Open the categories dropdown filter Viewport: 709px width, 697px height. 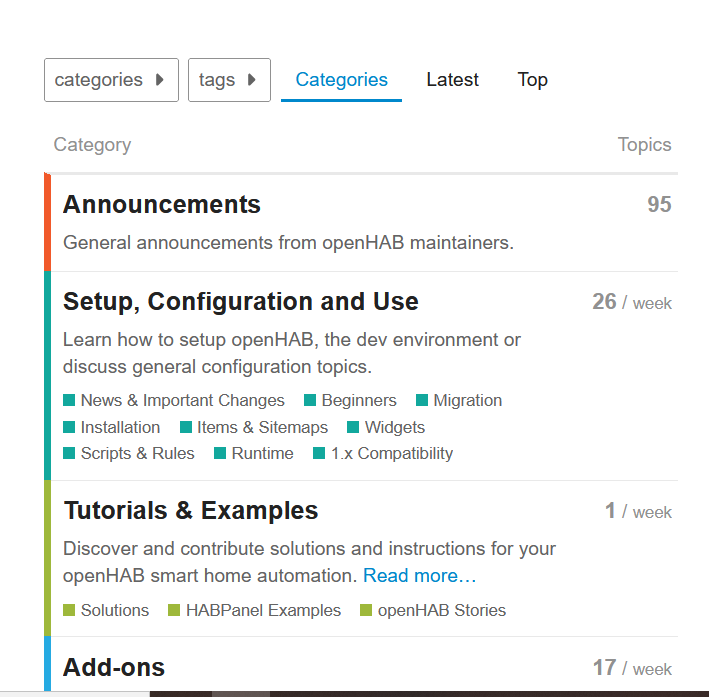click(x=111, y=80)
